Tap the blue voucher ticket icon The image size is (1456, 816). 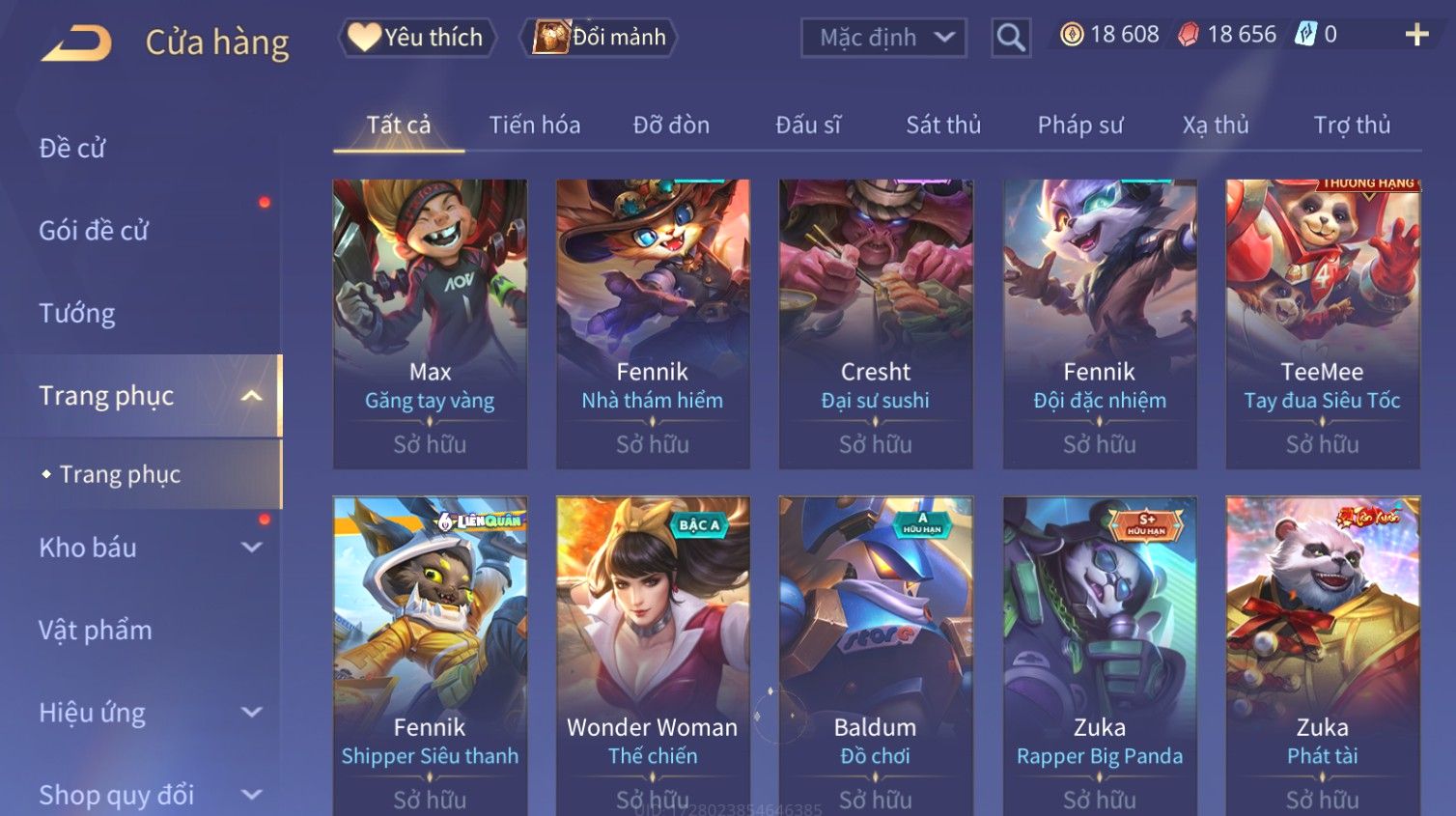pyautogui.click(x=1305, y=35)
